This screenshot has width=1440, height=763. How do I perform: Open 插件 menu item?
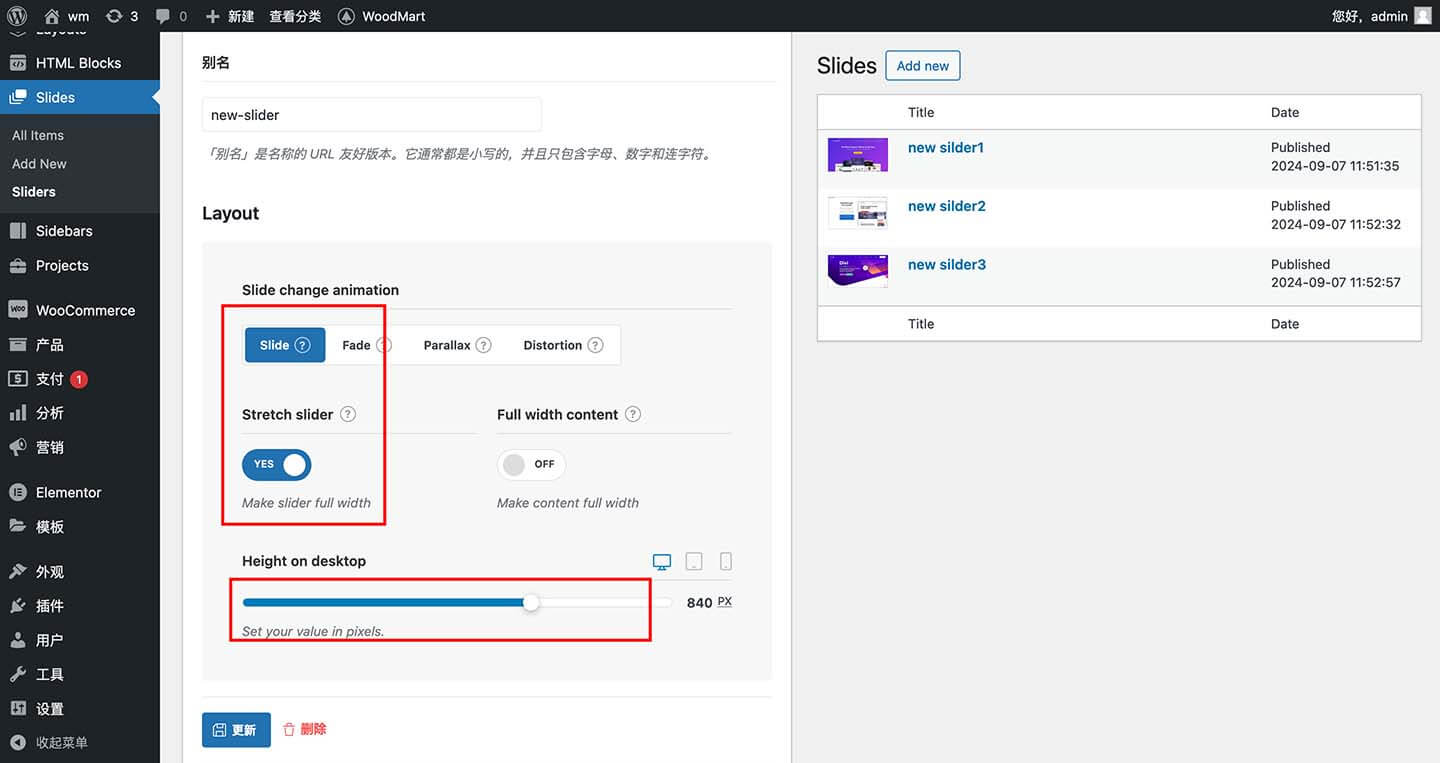(80, 606)
